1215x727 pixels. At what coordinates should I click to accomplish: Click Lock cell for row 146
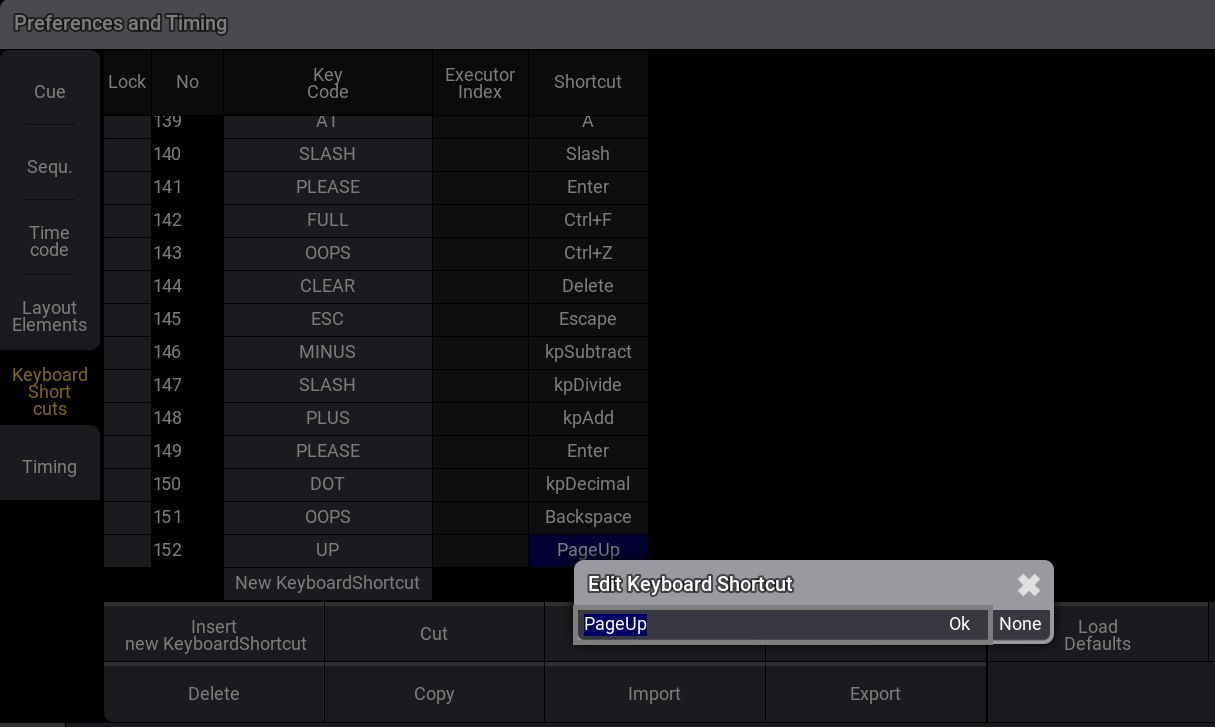[x=127, y=352]
